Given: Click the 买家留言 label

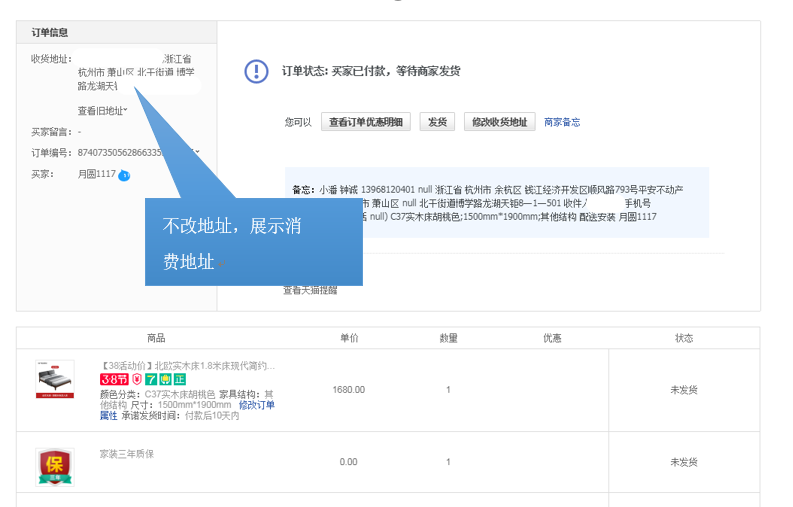Looking at the screenshot, I should click(x=53, y=132).
